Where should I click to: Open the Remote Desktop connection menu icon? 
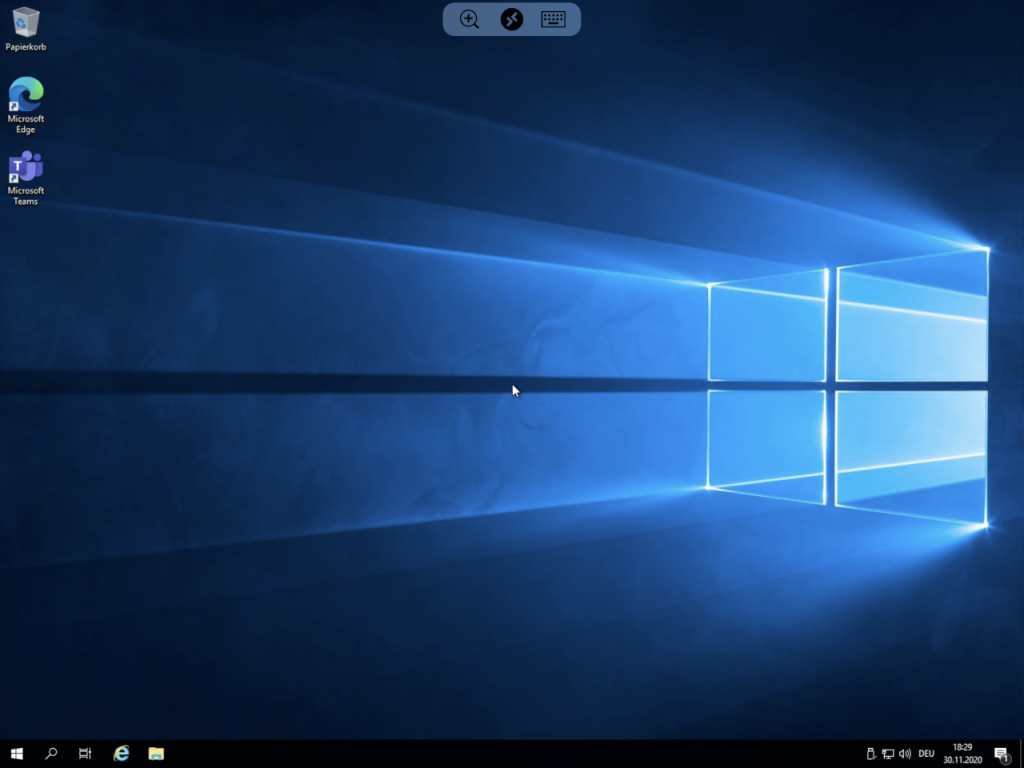point(512,19)
